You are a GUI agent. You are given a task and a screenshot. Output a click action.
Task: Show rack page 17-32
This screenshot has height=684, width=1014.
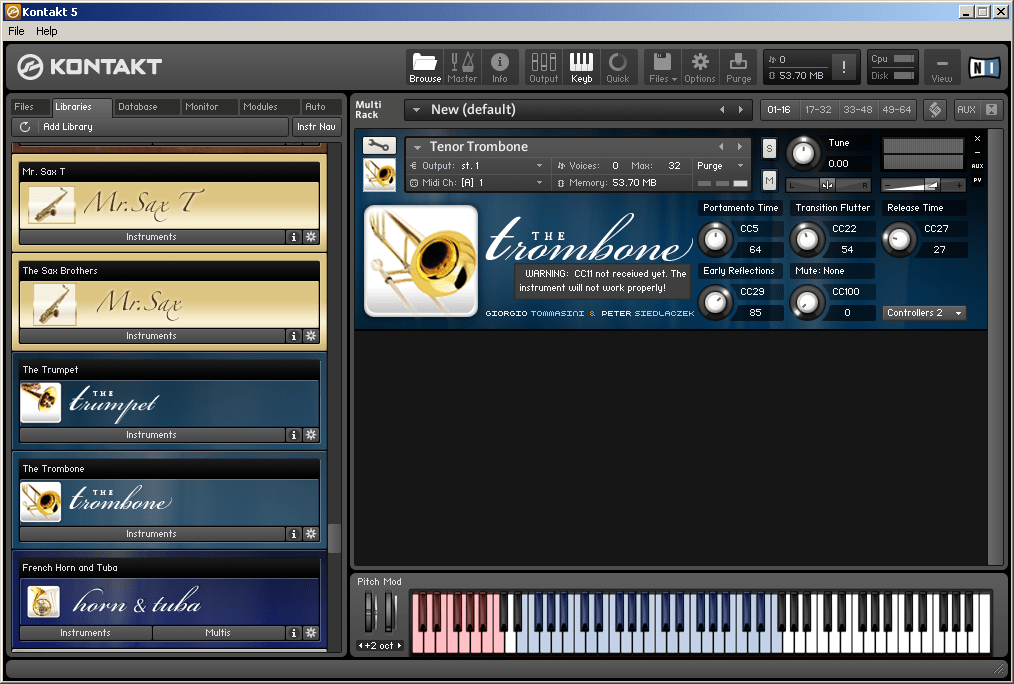point(818,109)
